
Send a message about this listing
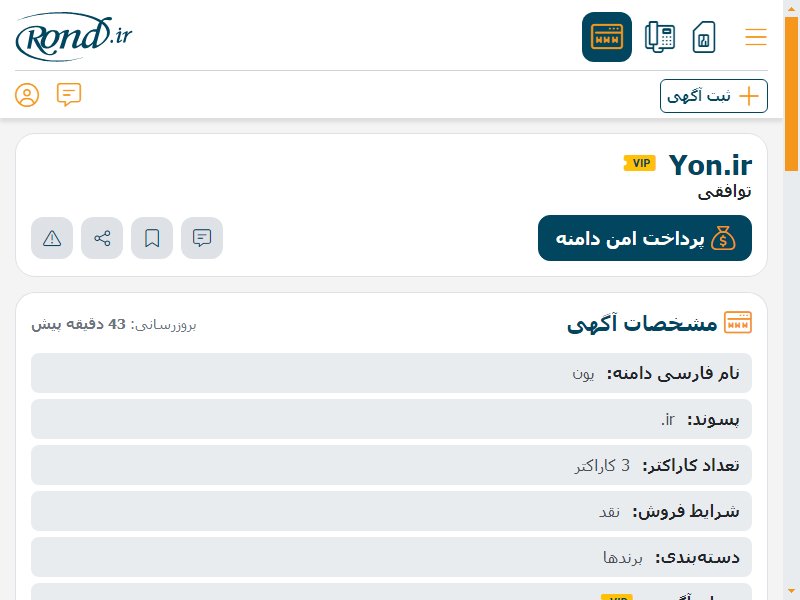pyautogui.click(x=202, y=238)
